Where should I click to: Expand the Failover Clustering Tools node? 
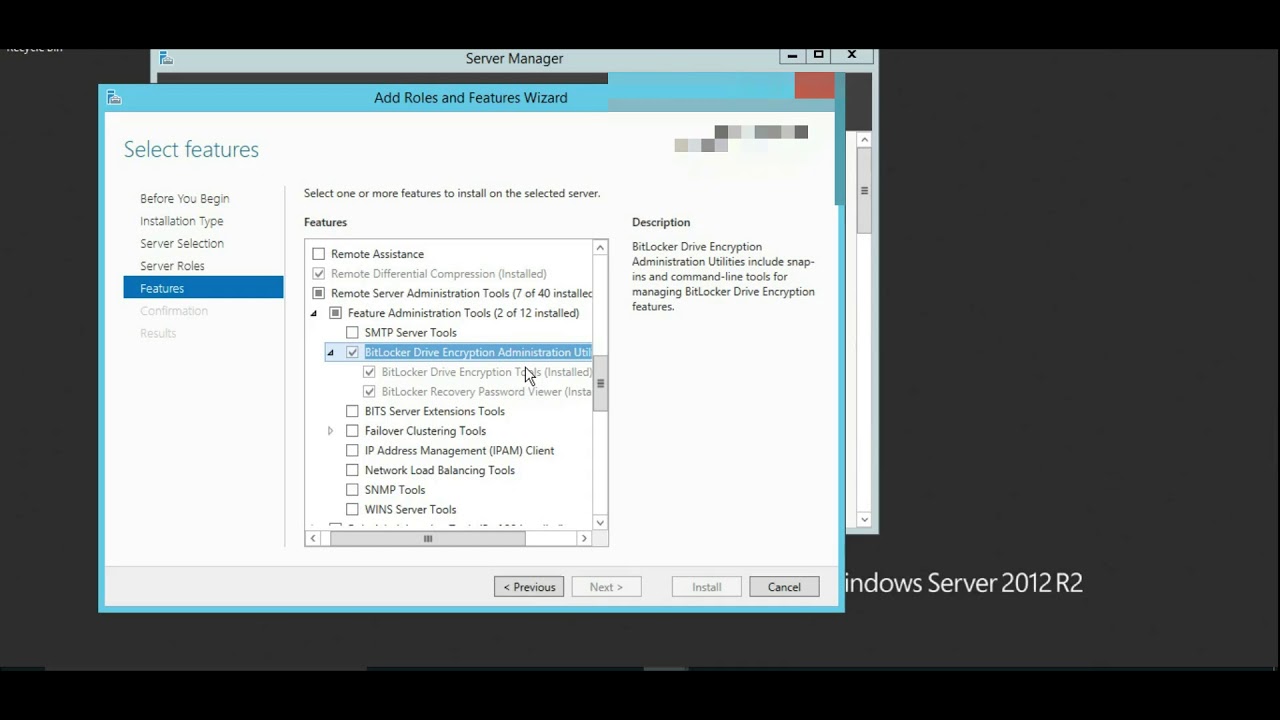(331, 431)
